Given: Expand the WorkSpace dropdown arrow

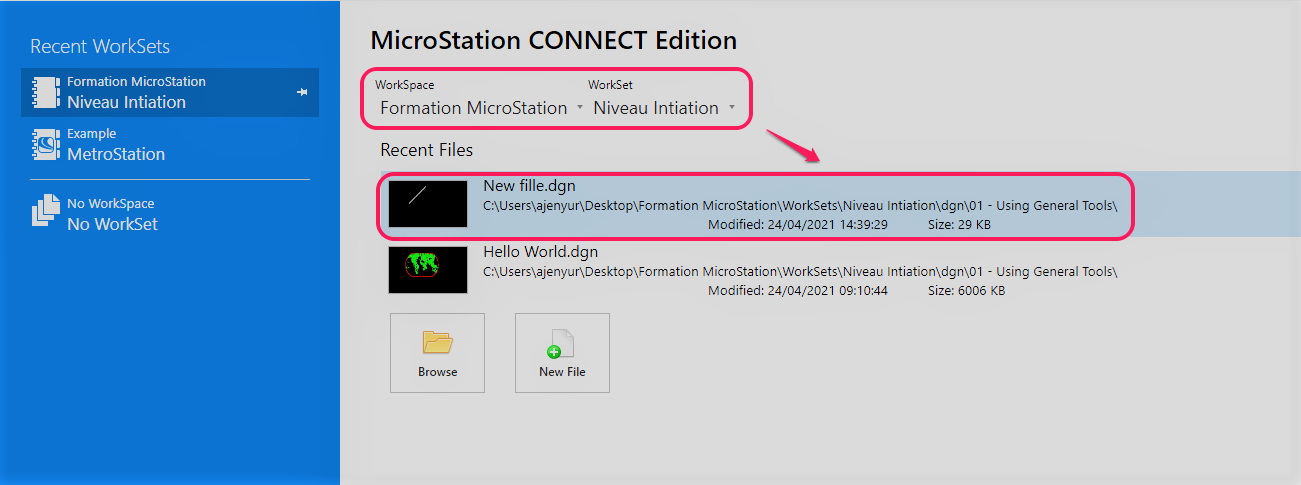Looking at the screenshot, I should 579,108.
